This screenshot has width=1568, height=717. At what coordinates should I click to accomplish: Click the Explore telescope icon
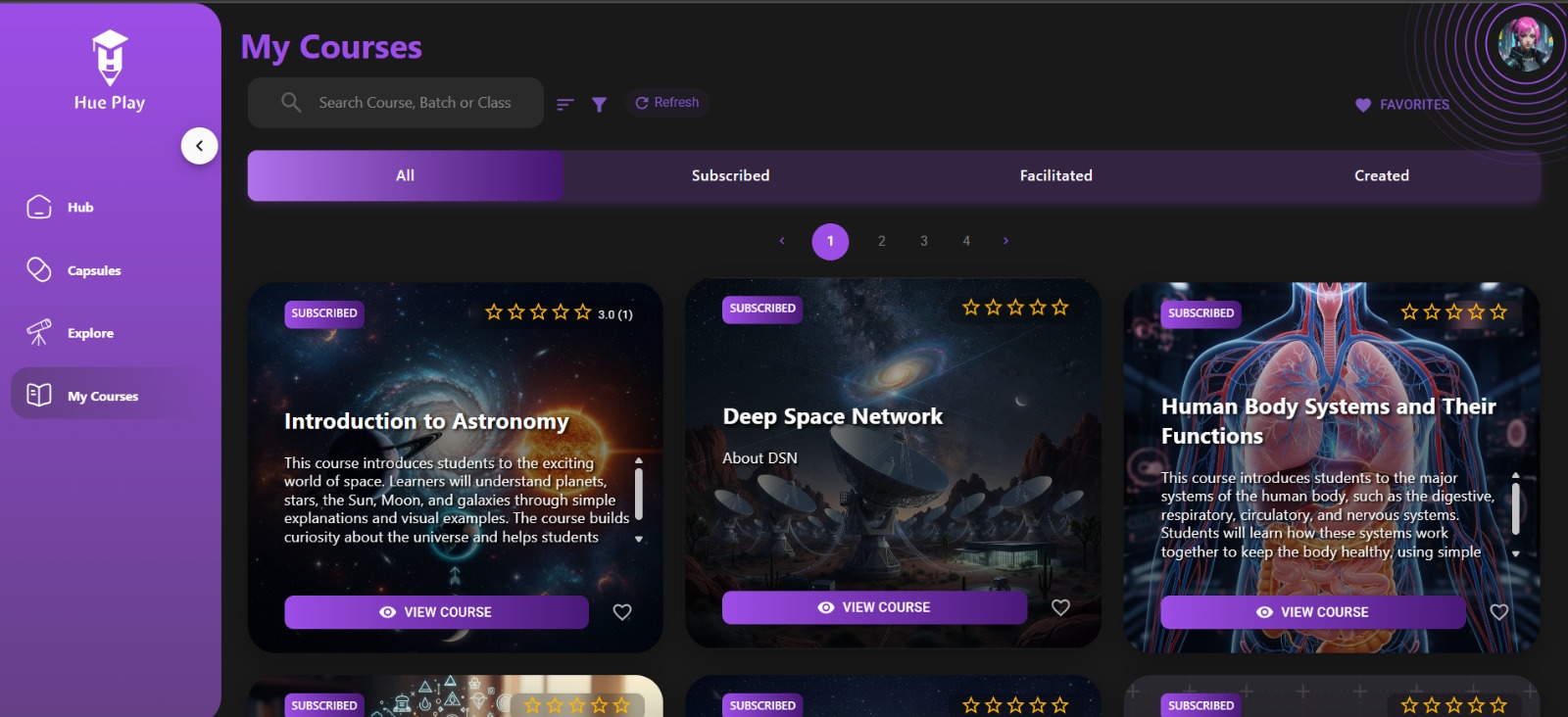coord(39,332)
